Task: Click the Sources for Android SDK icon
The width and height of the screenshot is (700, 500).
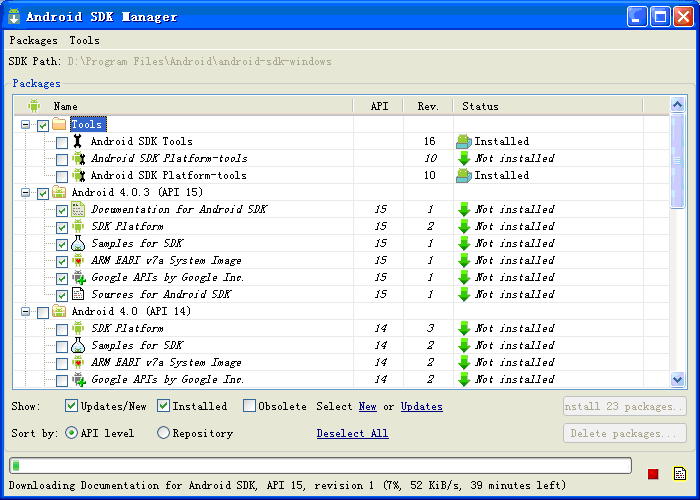Action: (78, 294)
